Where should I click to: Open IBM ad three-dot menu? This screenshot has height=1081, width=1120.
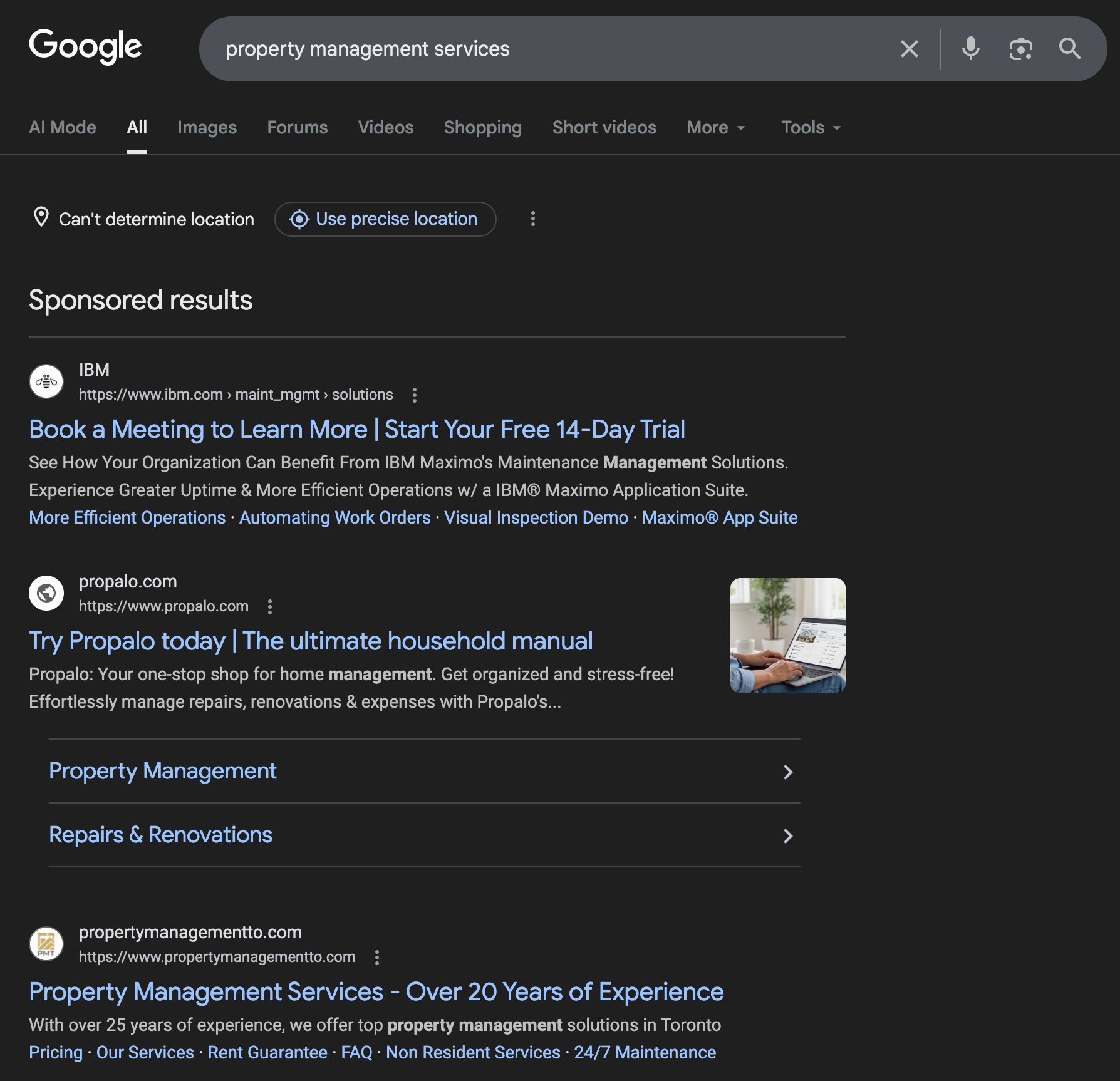415,395
